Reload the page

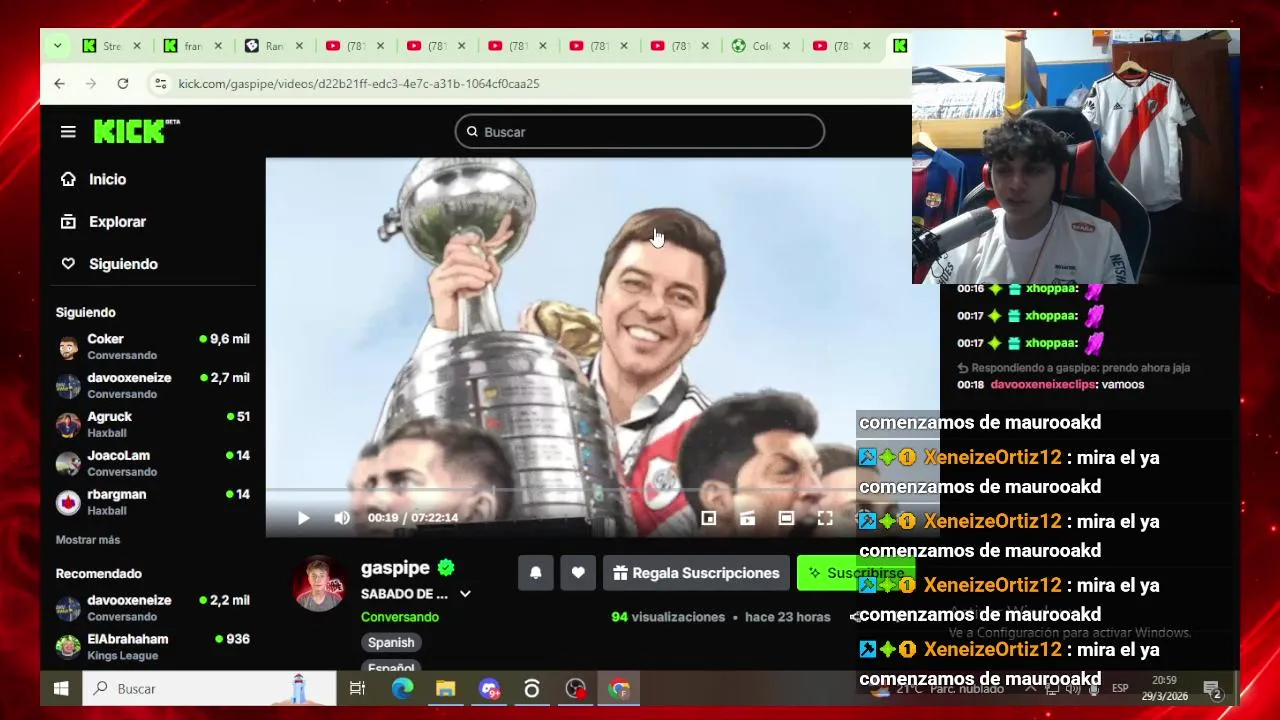coord(122,84)
